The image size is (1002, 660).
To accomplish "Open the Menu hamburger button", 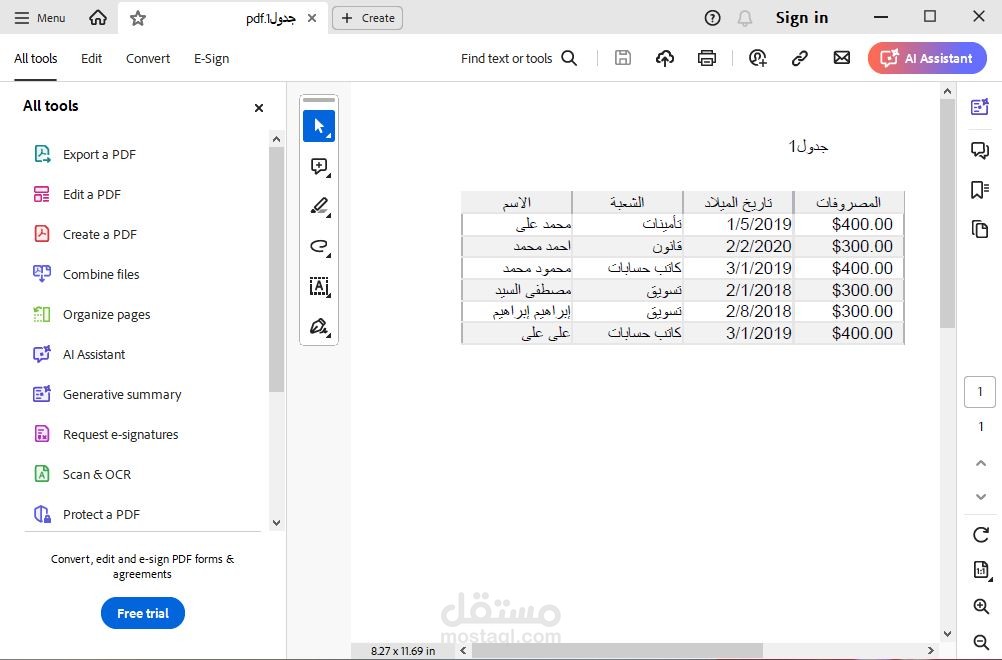I will pyautogui.click(x=40, y=18).
